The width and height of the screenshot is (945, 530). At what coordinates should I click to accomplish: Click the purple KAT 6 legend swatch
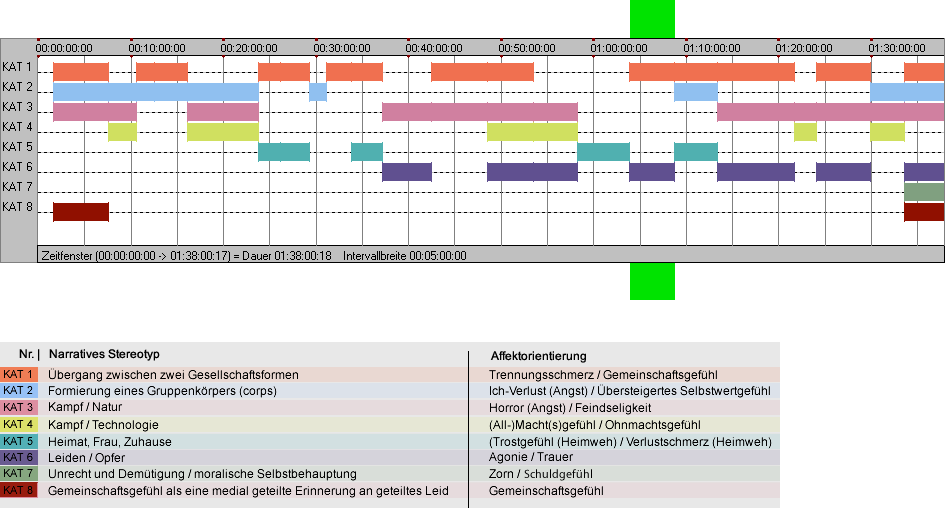(19, 458)
